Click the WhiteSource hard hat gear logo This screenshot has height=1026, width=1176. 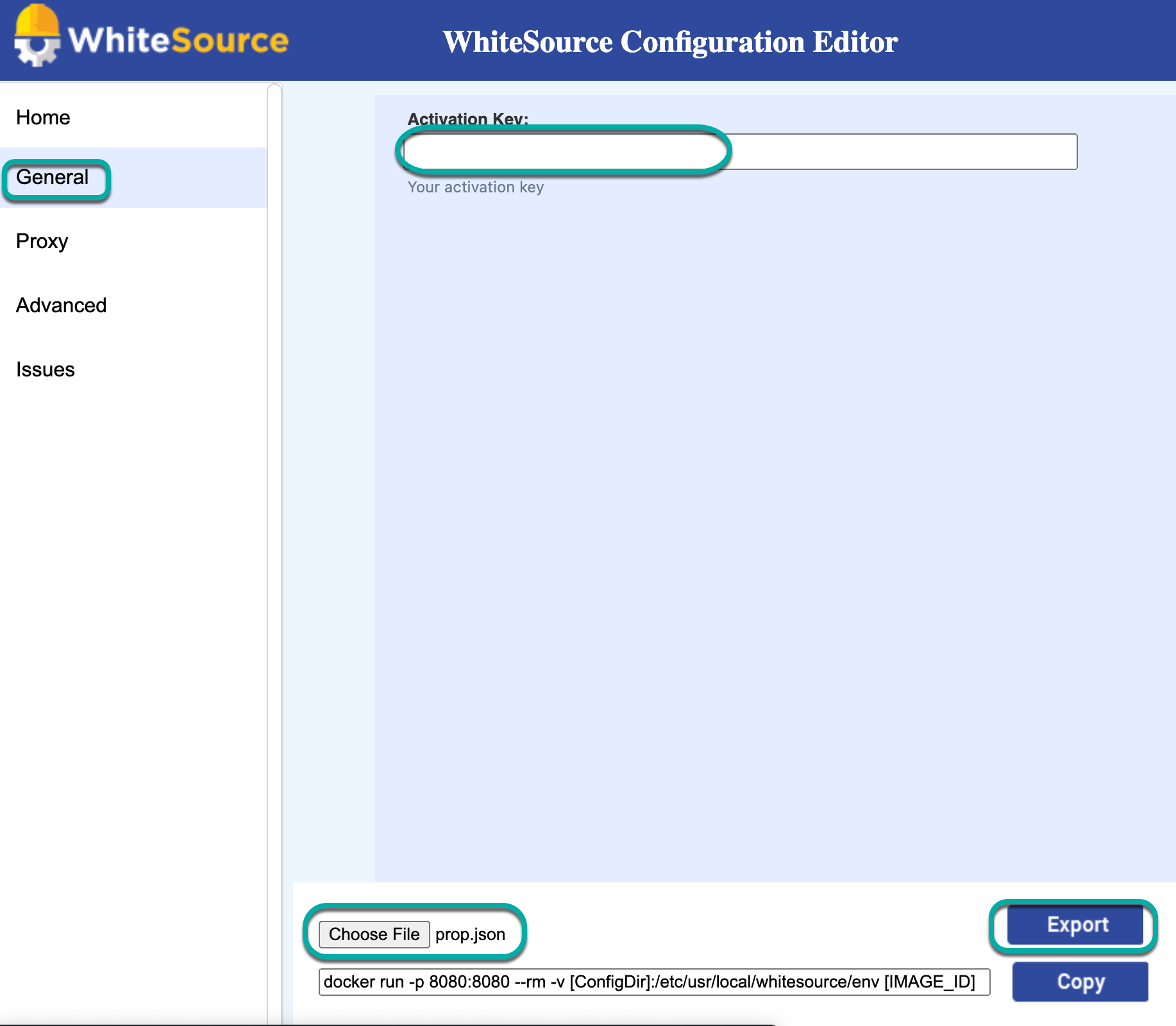[x=37, y=37]
